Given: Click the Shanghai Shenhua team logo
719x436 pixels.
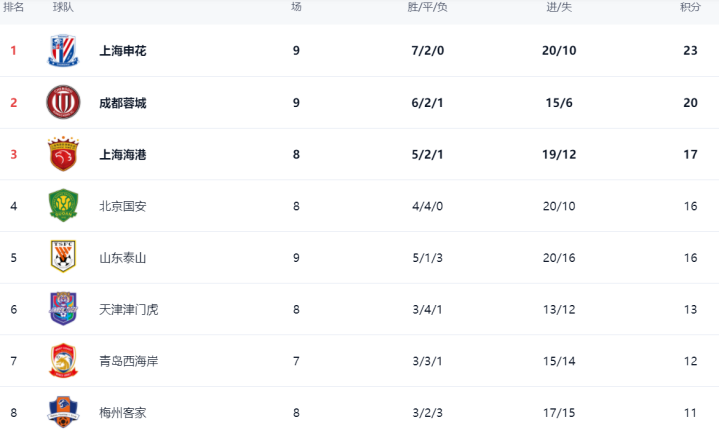Looking at the screenshot, I should pos(63,51).
